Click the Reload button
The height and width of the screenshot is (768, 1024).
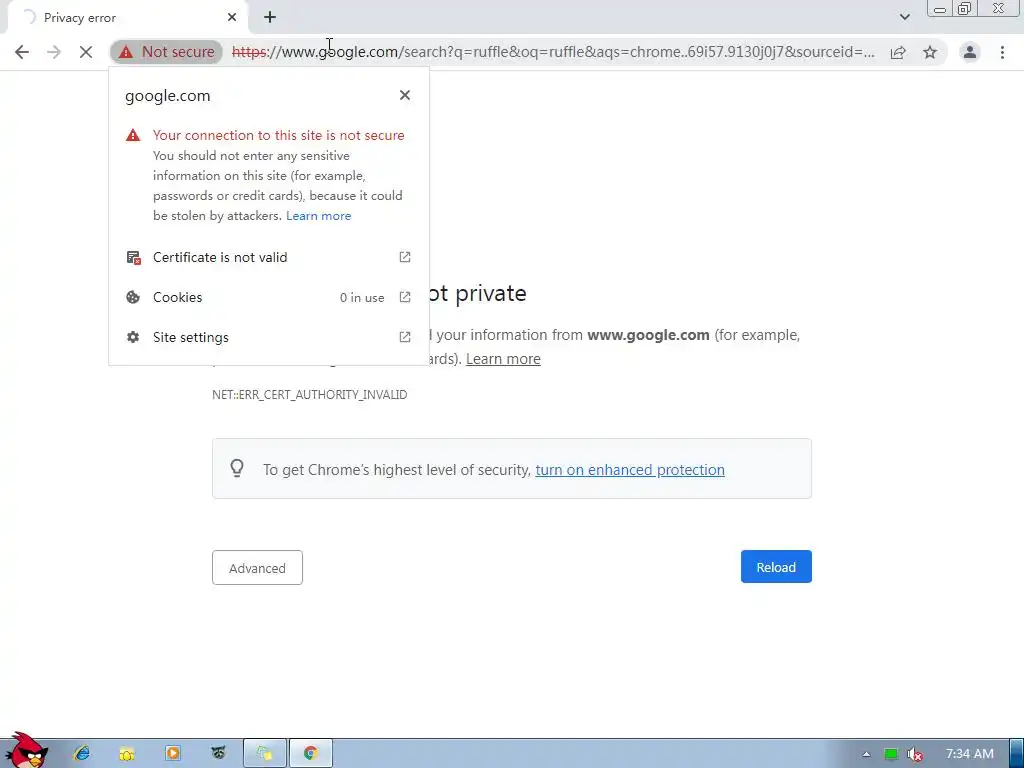tap(776, 567)
